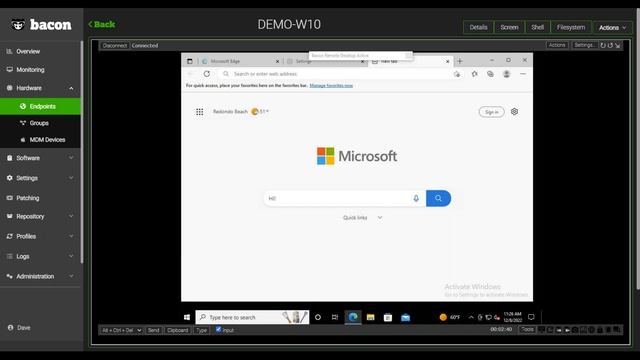Switch to the Shell tab

click(538, 27)
